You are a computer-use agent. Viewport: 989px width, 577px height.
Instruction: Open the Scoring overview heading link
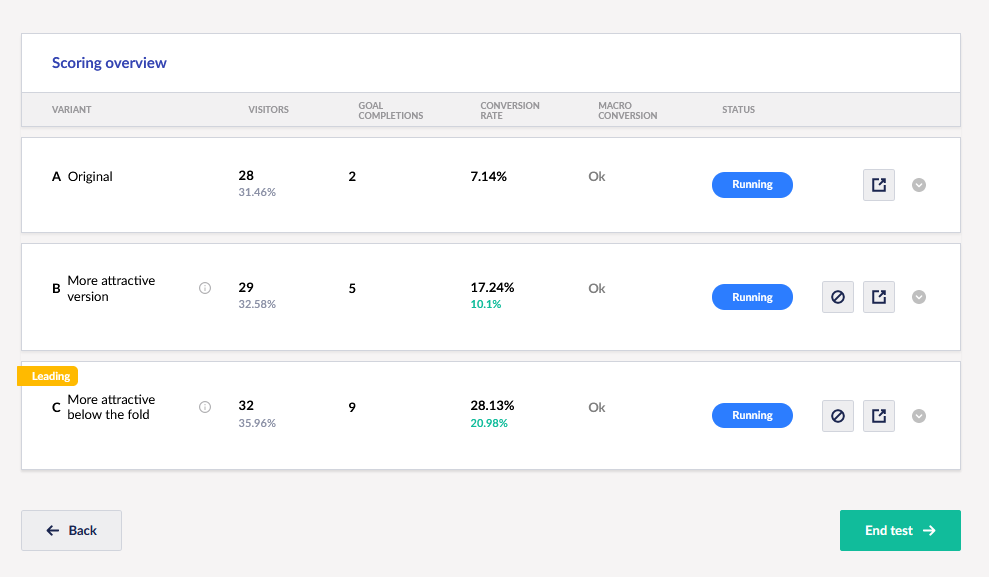click(109, 62)
